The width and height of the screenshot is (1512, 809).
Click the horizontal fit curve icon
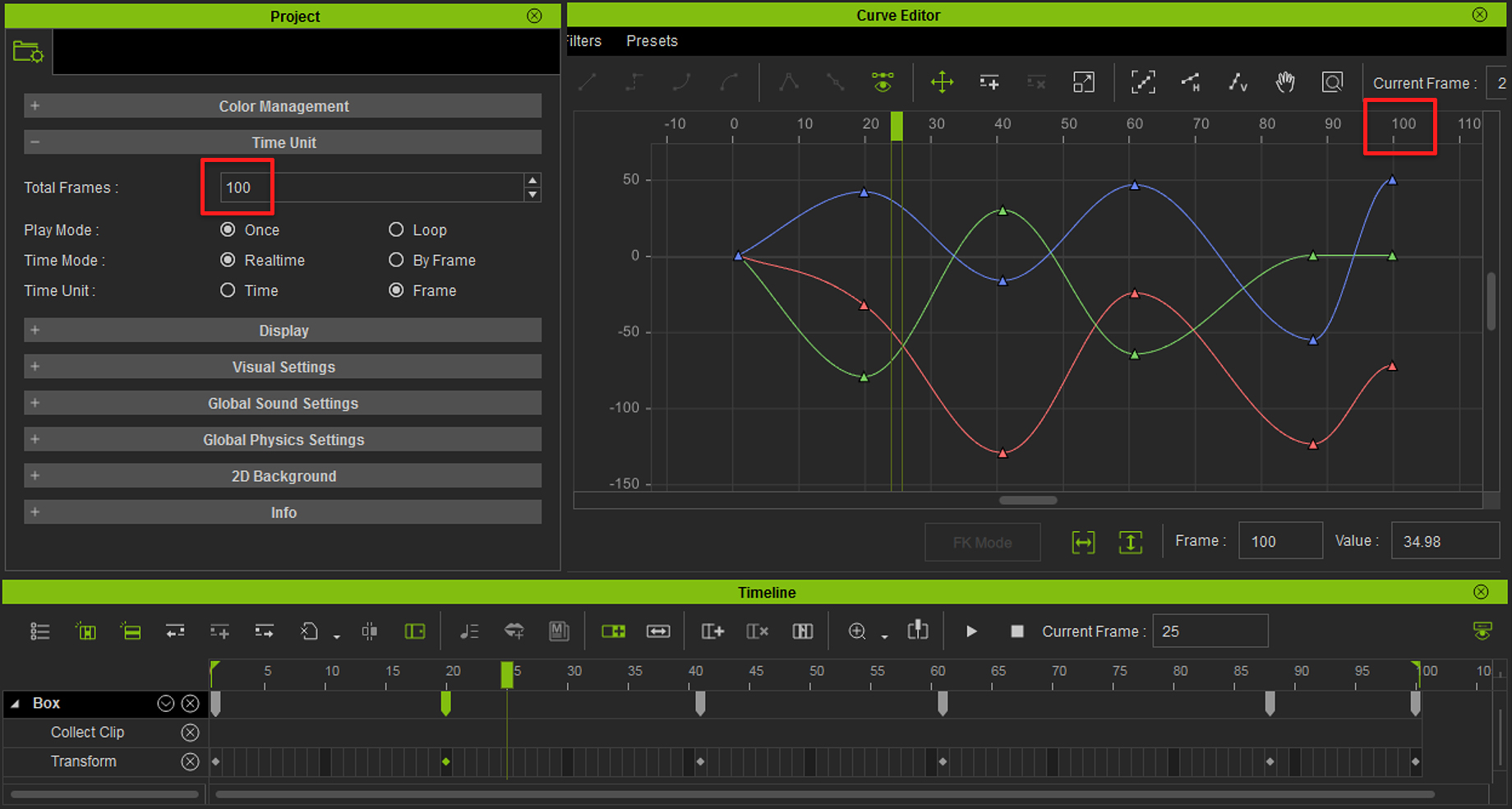pos(1191,81)
